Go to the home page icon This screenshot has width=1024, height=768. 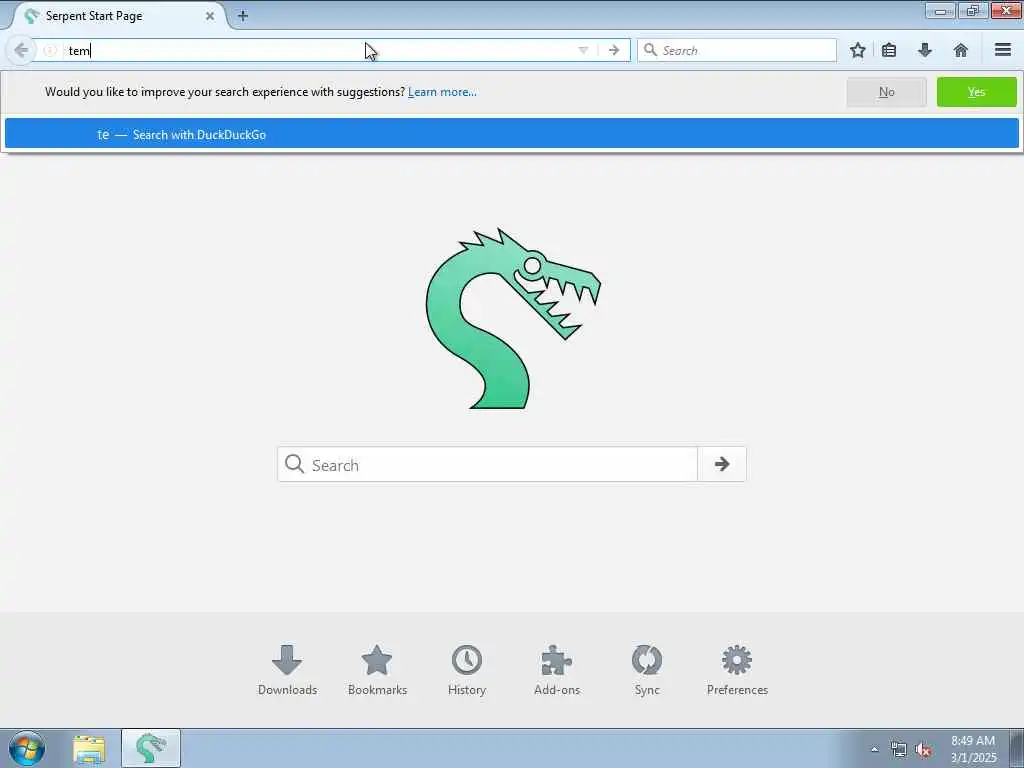pos(961,50)
